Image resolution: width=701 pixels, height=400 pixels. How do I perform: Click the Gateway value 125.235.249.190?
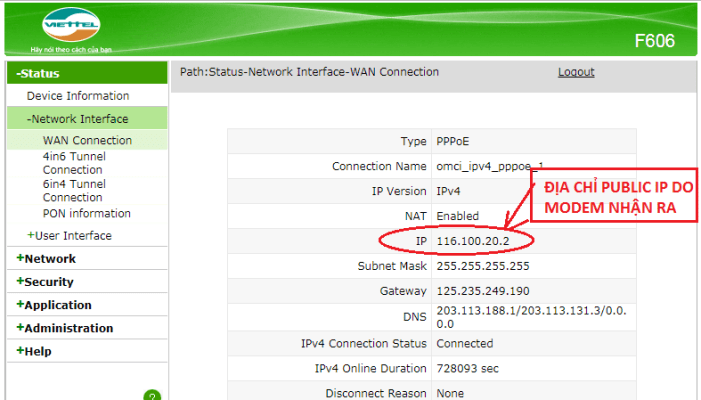point(483,291)
